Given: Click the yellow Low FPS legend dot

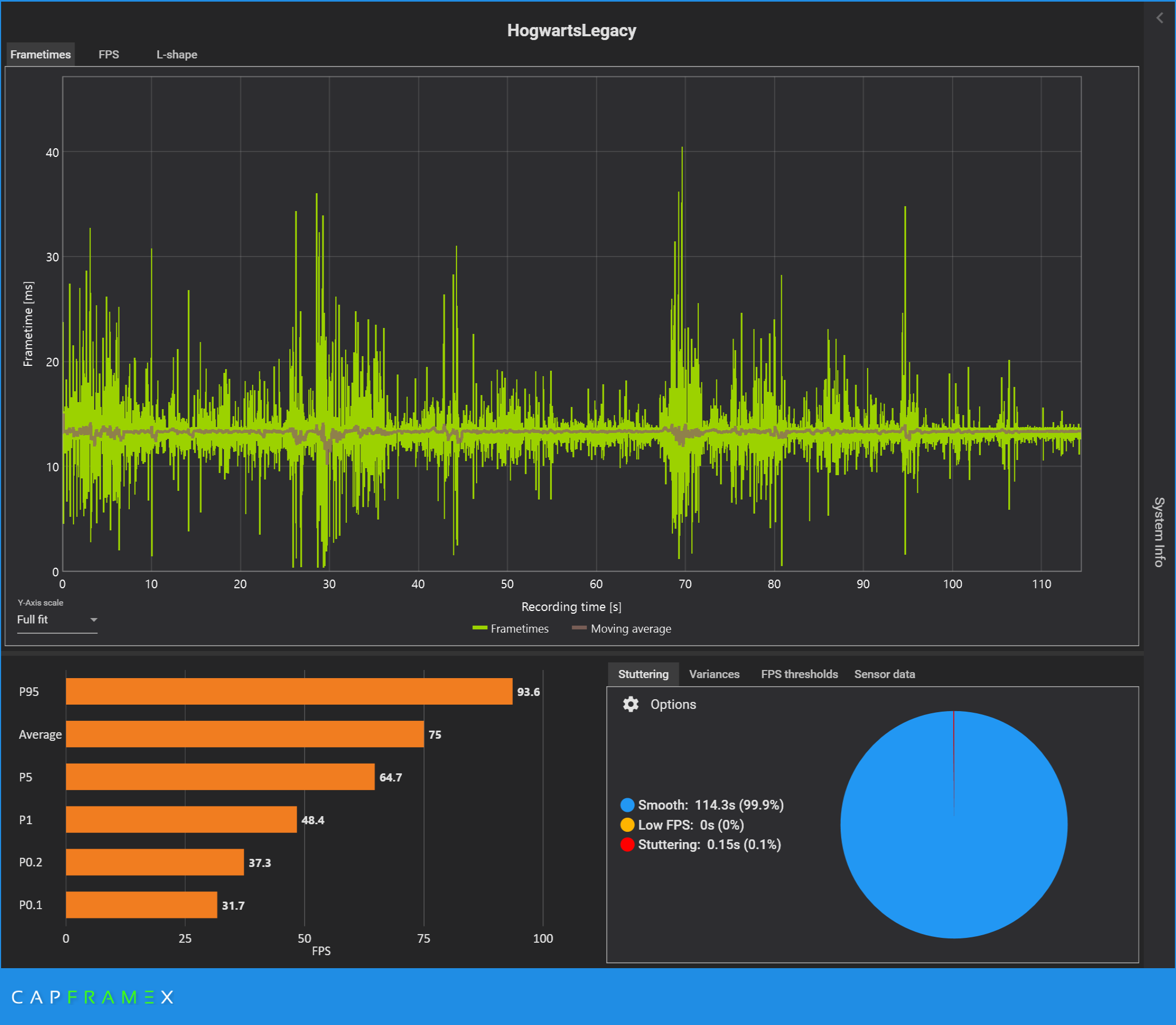Looking at the screenshot, I should [x=627, y=825].
